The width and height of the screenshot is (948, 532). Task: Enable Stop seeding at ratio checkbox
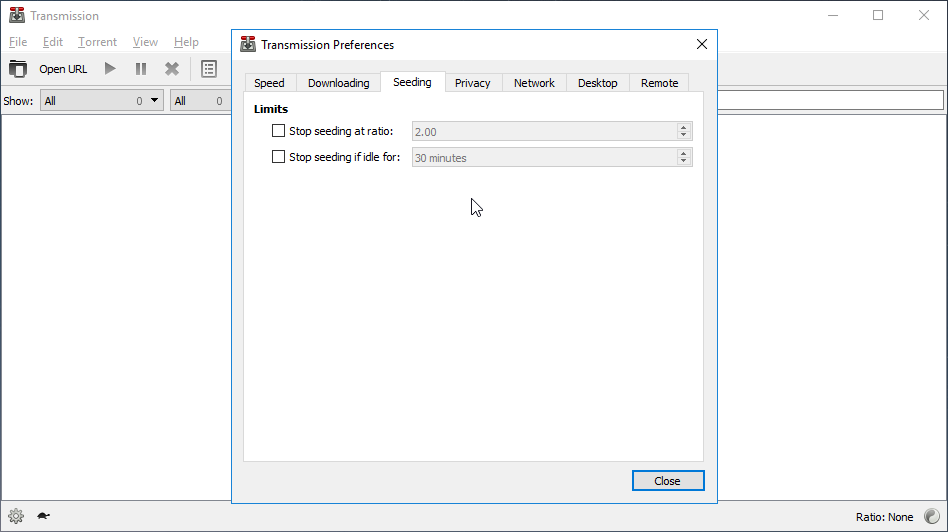click(278, 131)
